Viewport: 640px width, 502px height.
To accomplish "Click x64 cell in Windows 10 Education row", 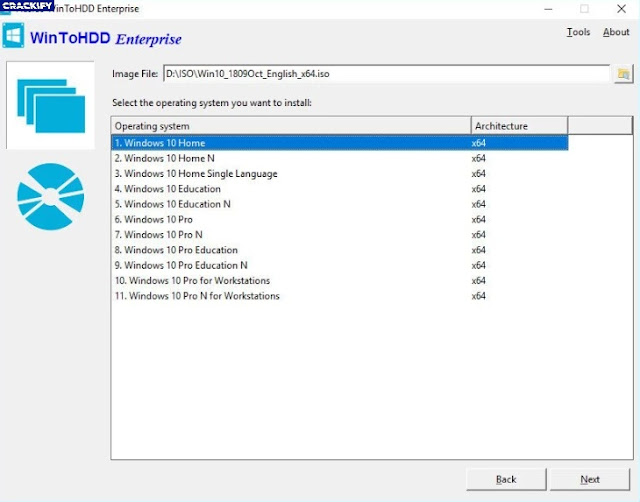I will pos(478,189).
